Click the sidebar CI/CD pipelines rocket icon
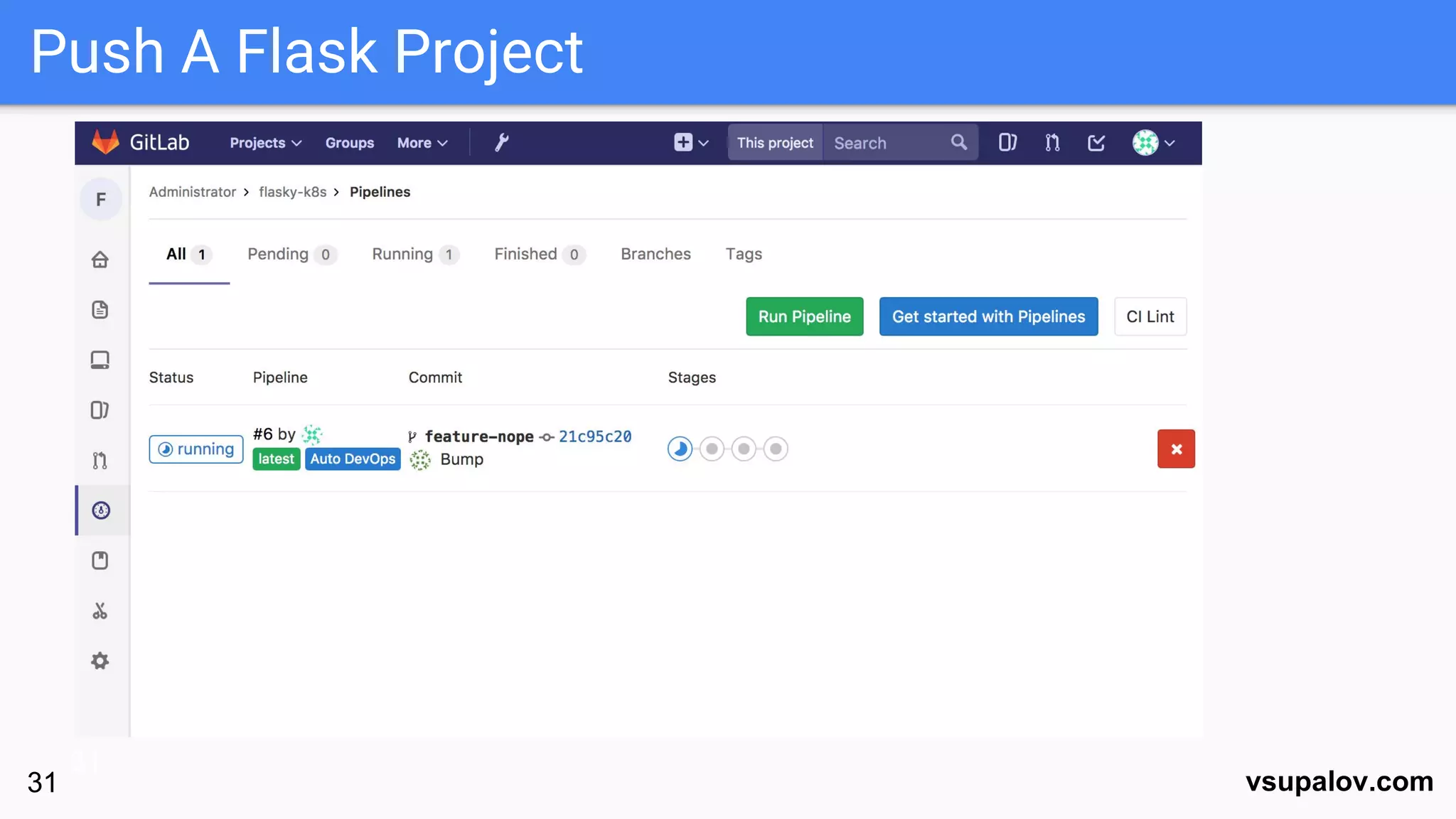 click(101, 510)
